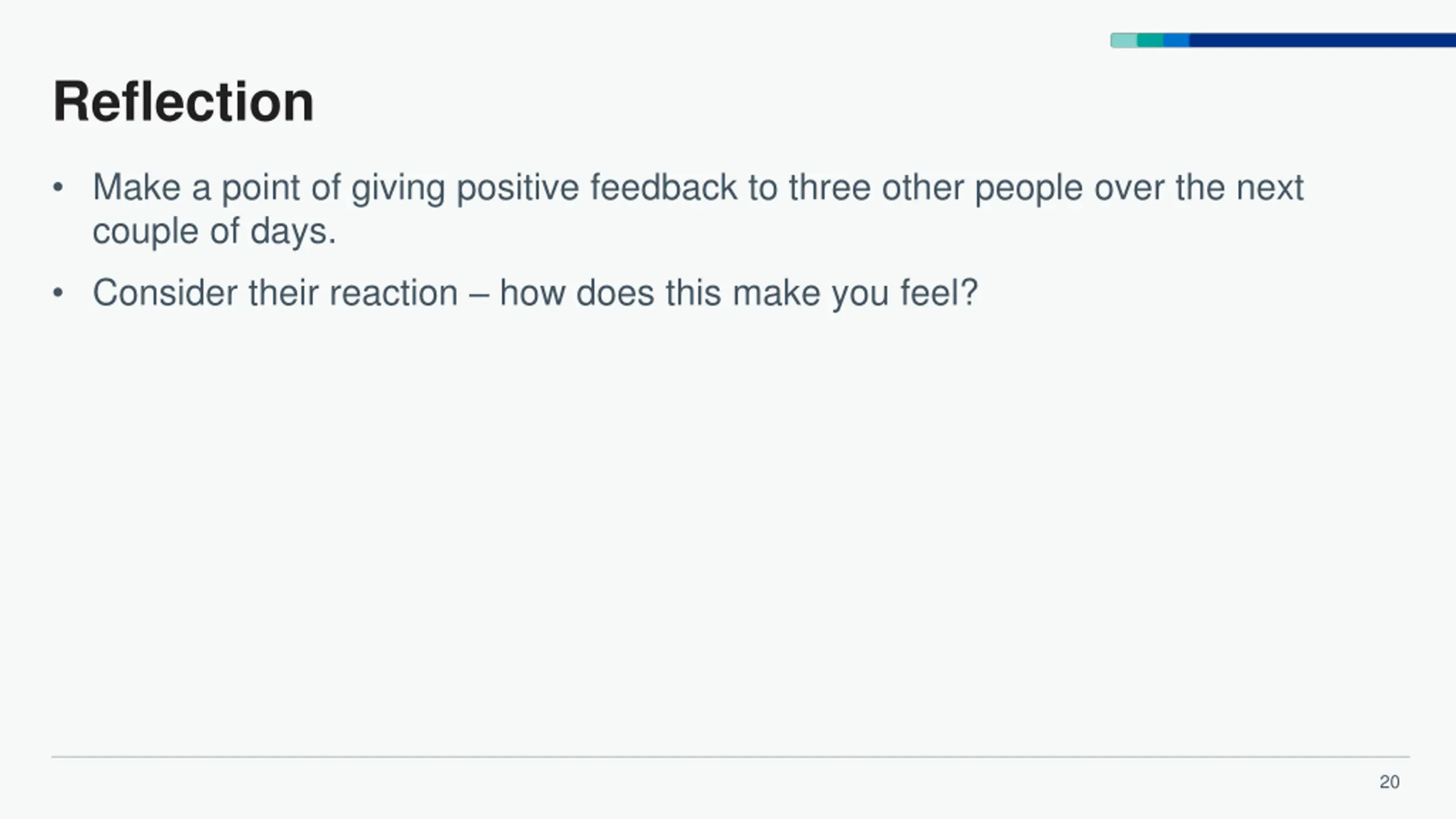
Task: Pick the bright blue segment of the header bar
Action: pyautogui.click(x=1176, y=40)
